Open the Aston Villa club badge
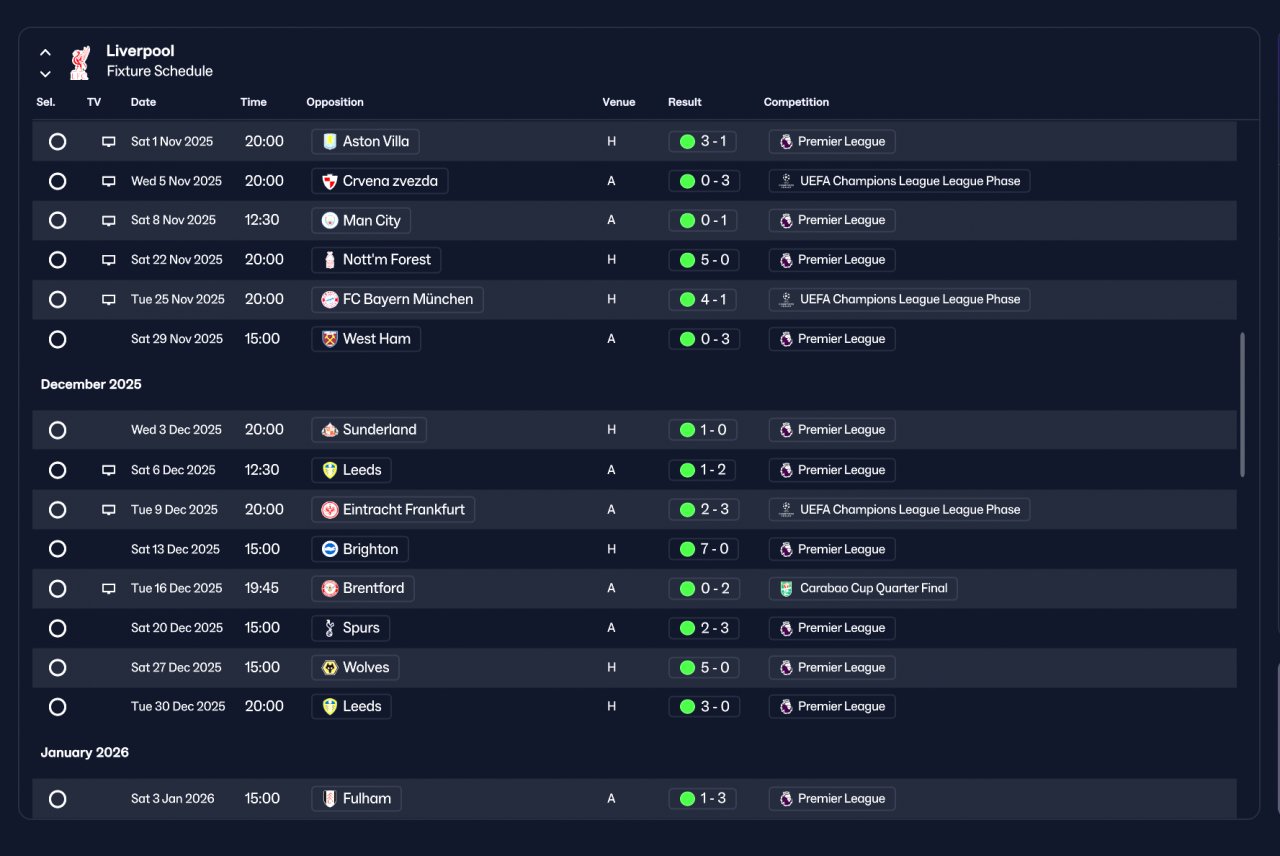Image resolution: width=1280 pixels, height=856 pixels. coord(330,141)
